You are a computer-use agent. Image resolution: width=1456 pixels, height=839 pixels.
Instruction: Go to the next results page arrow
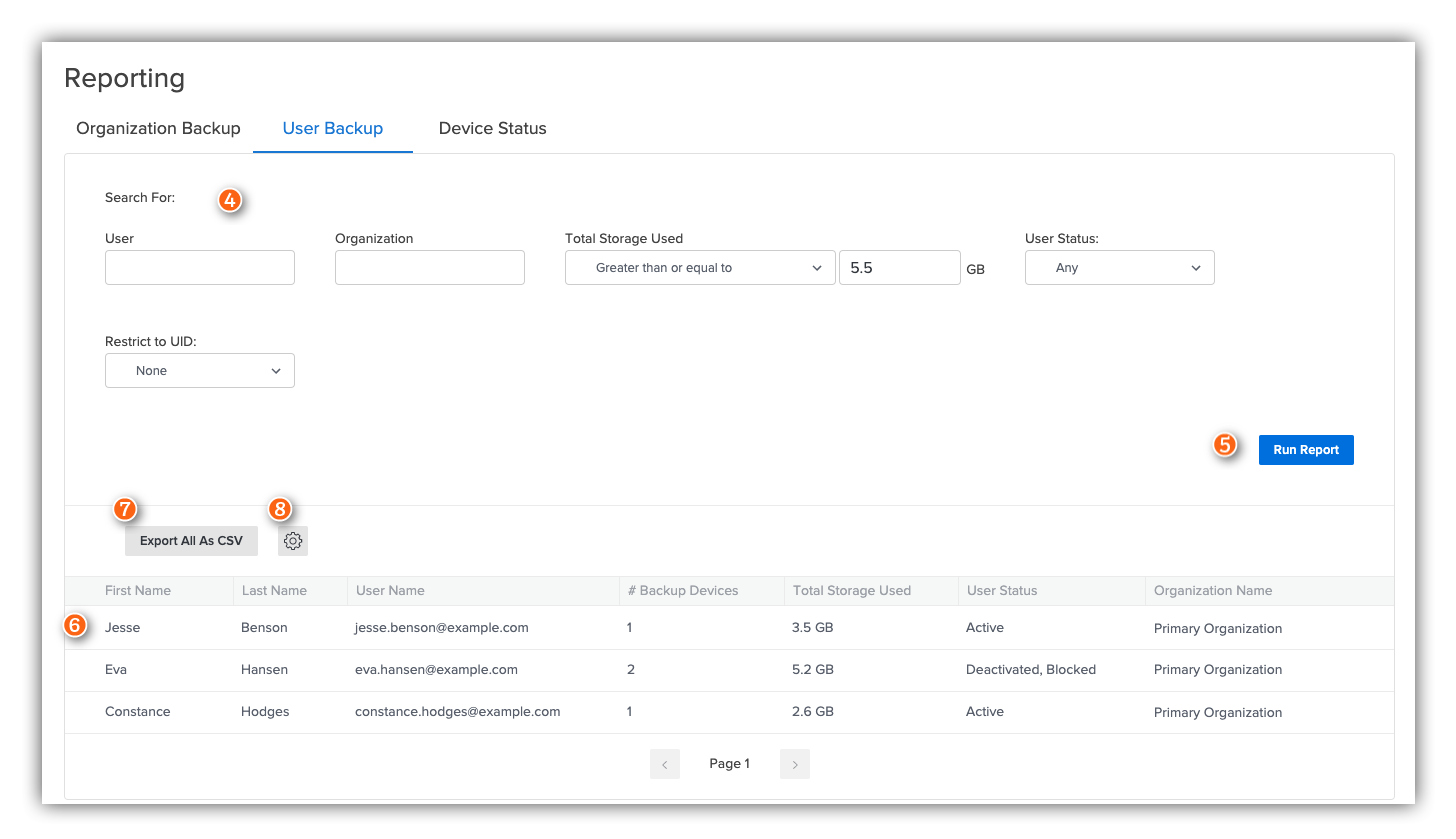795,764
